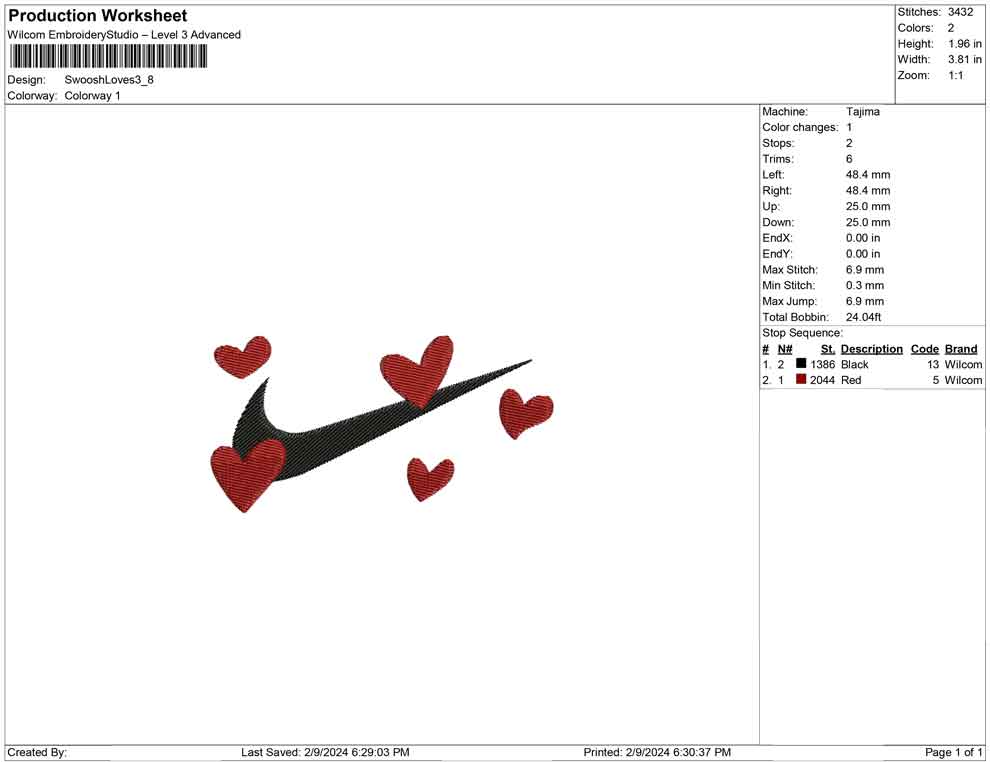Click the Zoom value '1:1'
Viewport: 990px width, 762px height.
[955, 75]
